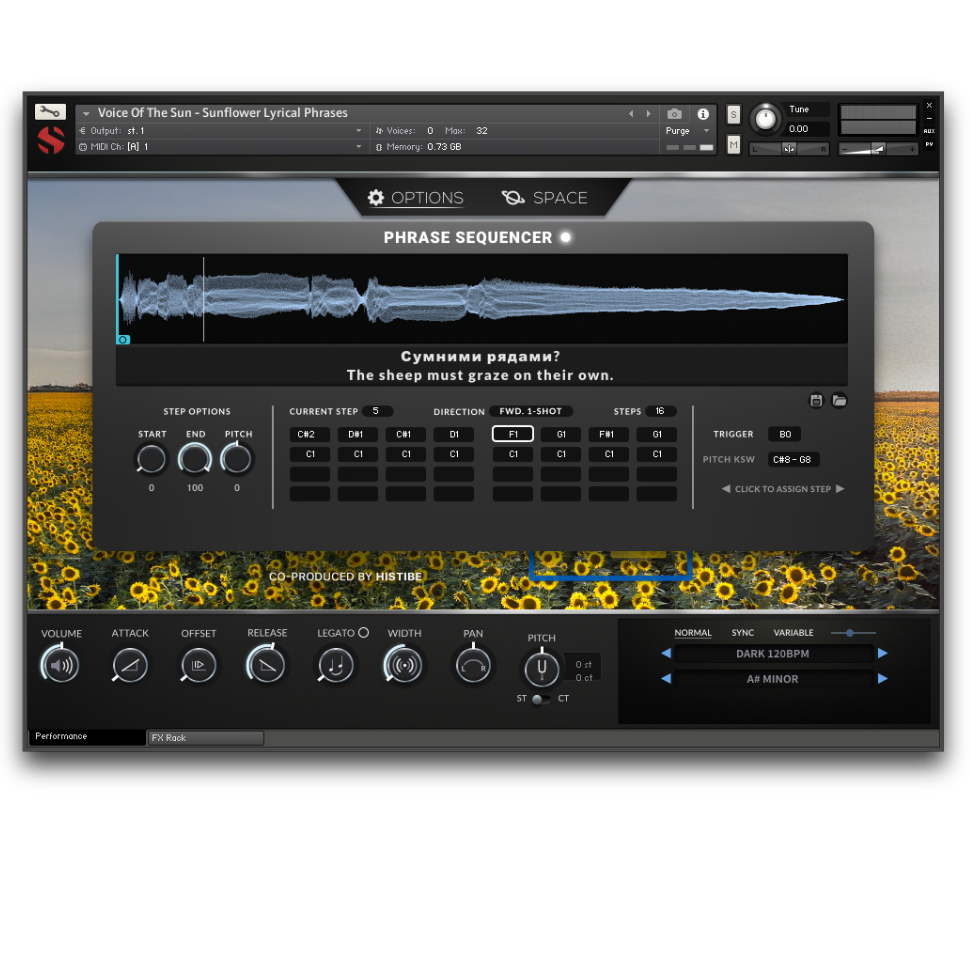Assign next step with right arrow
Image resolution: width=970 pixels, height=970 pixels.
[x=839, y=489]
